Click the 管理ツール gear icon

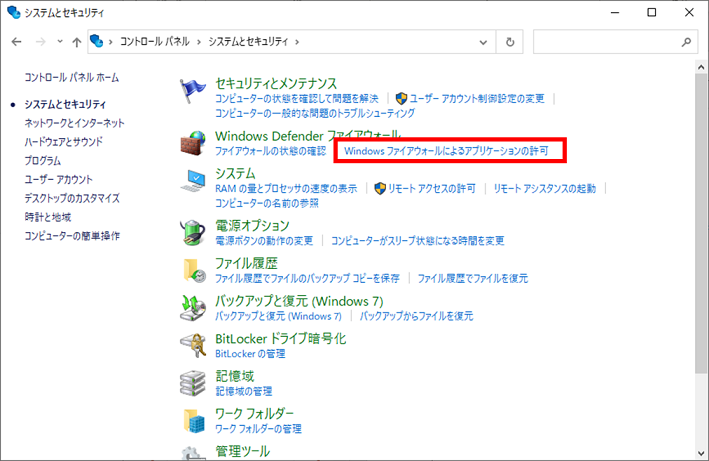pyautogui.click(x=194, y=453)
